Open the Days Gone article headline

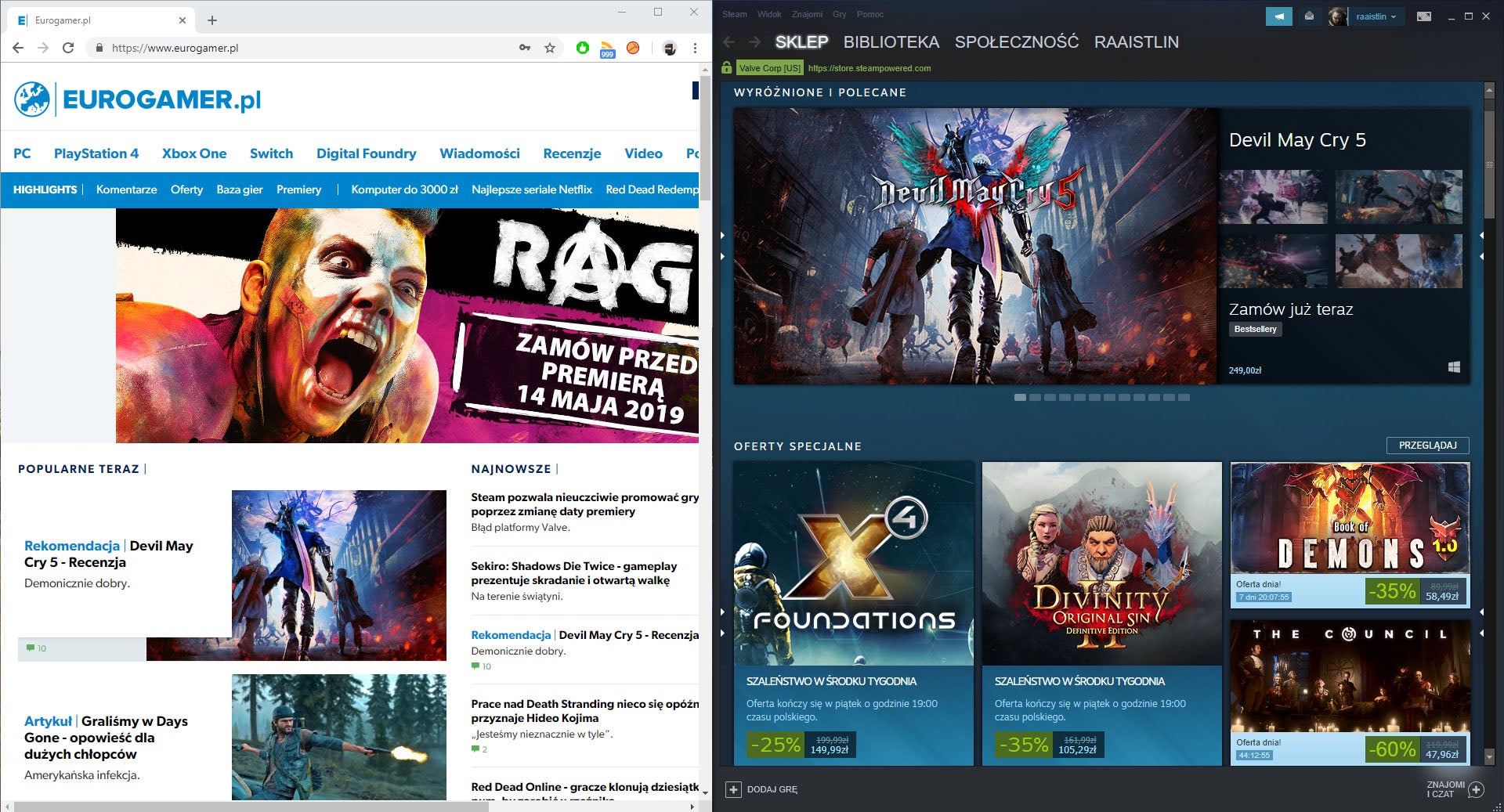pyautogui.click(x=106, y=738)
